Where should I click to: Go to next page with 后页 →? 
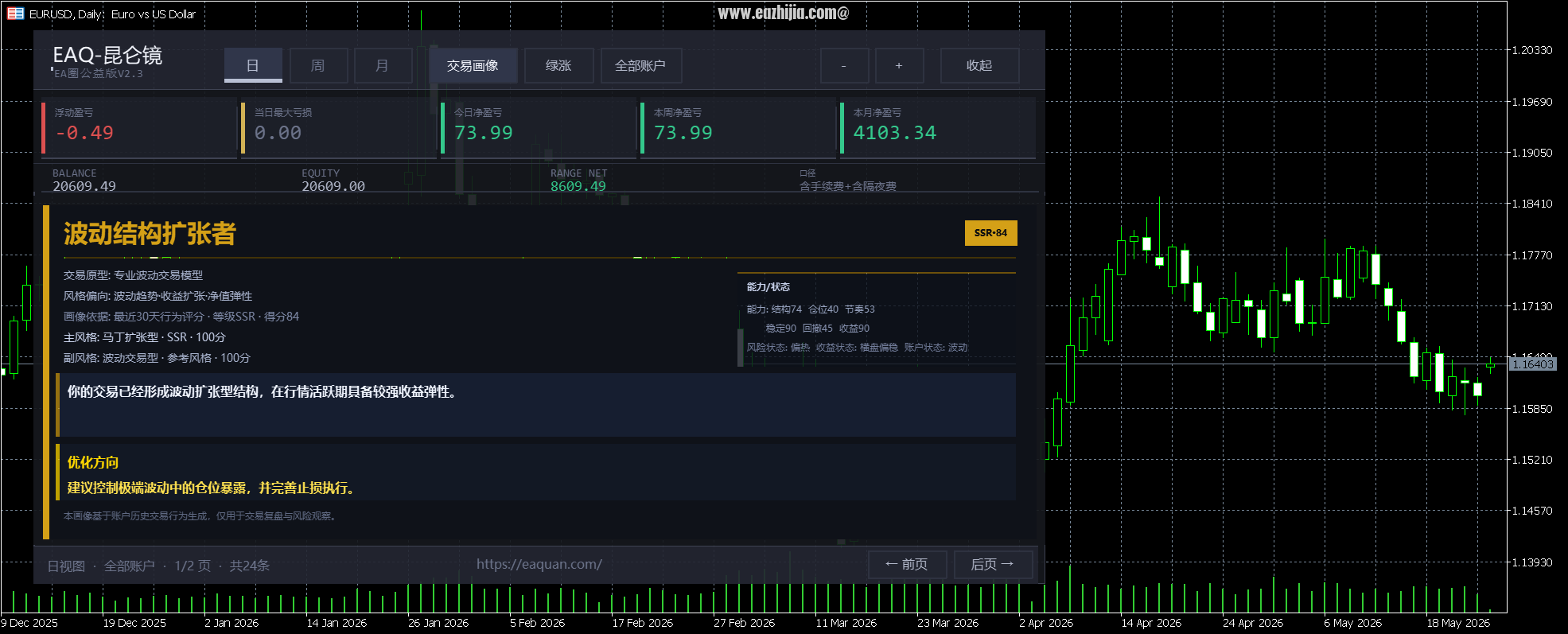point(993,564)
